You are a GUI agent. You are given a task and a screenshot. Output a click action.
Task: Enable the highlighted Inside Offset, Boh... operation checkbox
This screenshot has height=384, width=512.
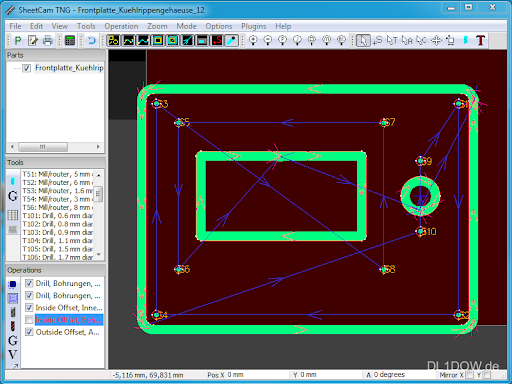[x=29, y=320]
